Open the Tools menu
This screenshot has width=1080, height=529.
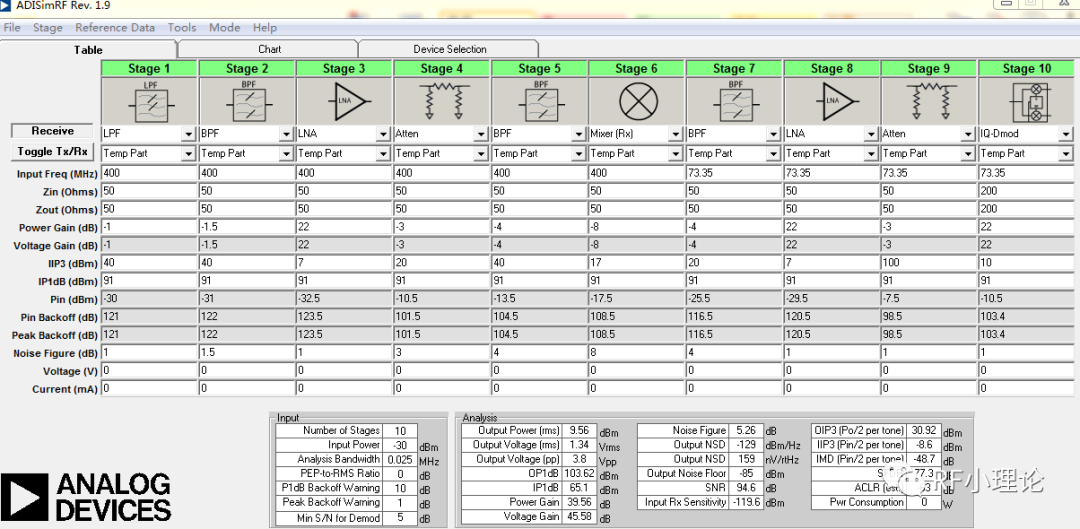(182, 28)
